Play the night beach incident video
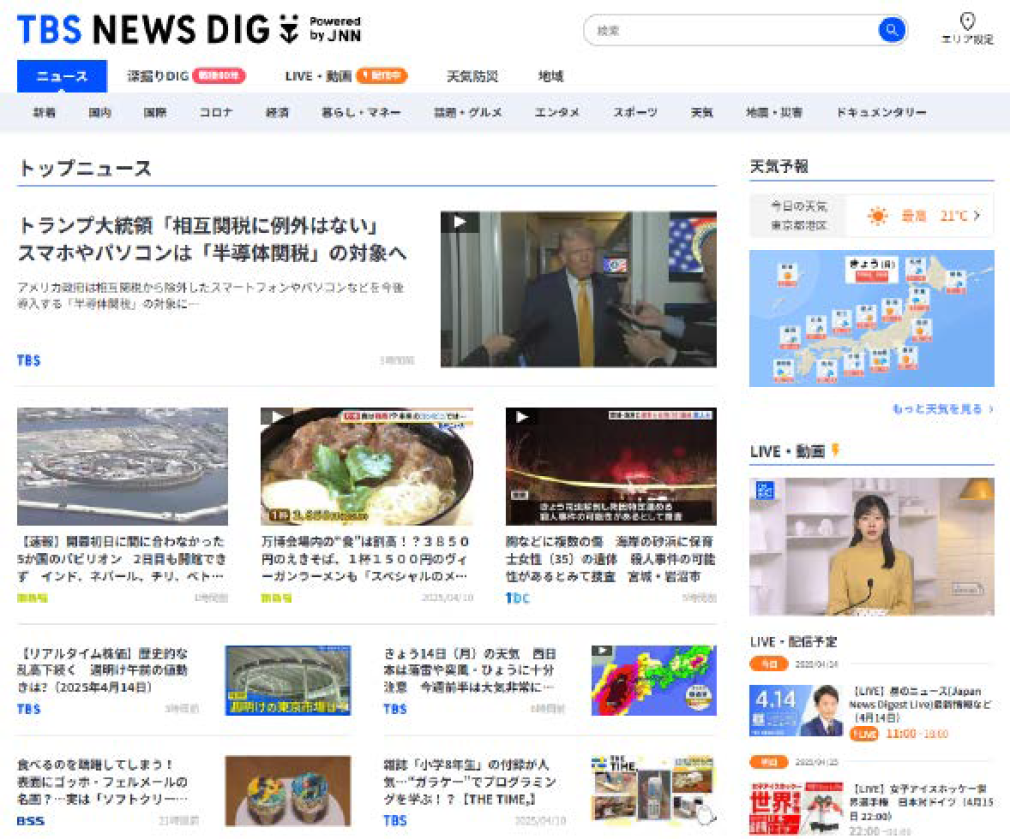 click(611, 466)
